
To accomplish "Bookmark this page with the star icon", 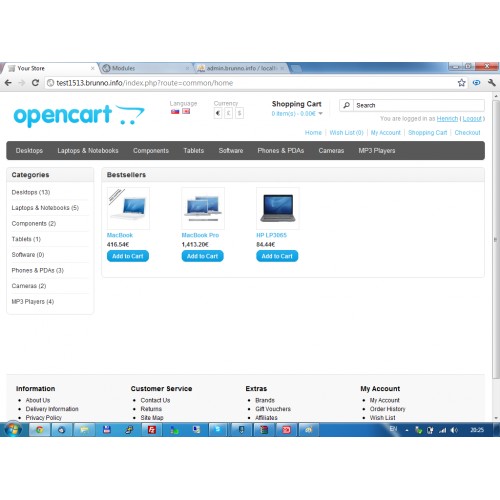I will point(461,83).
